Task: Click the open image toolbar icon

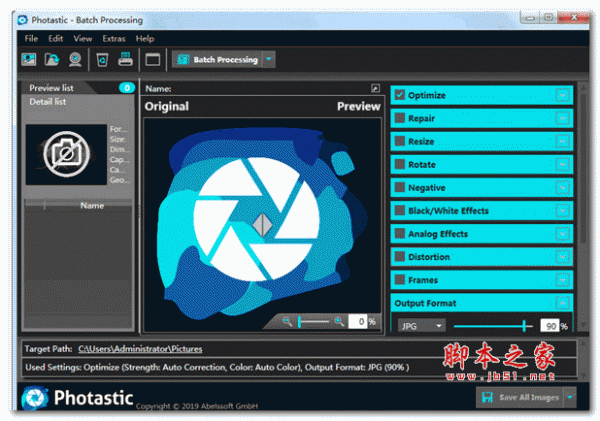Action: pos(29,59)
